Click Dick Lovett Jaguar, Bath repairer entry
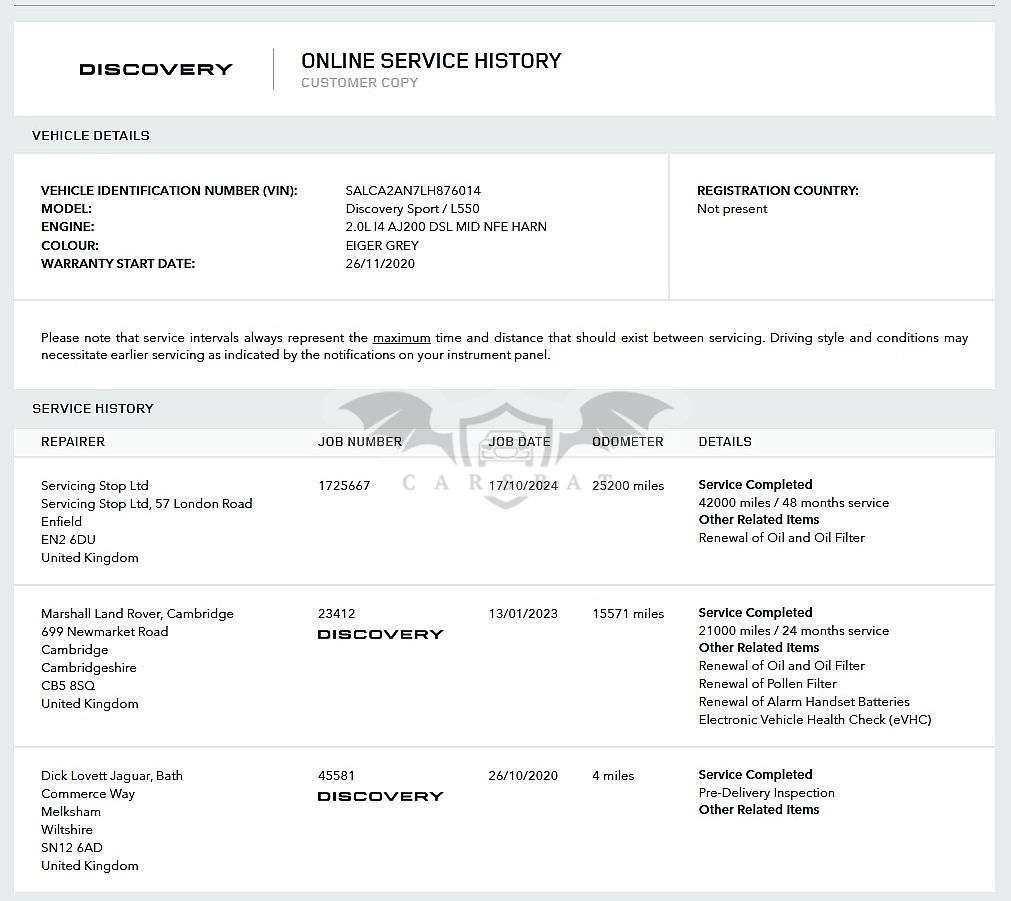Image resolution: width=1011 pixels, height=901 pixels. click(112, 775)
